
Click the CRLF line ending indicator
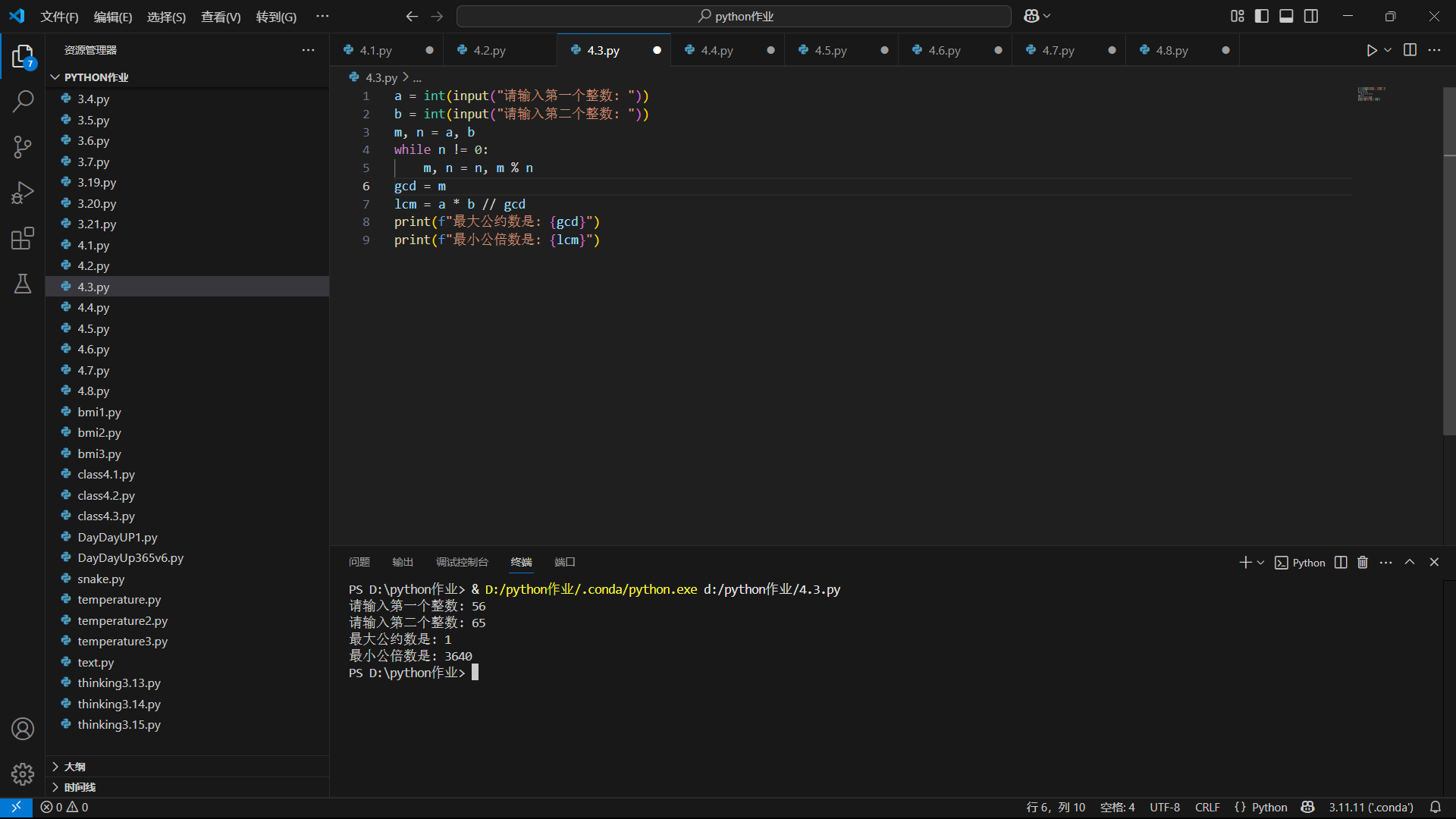pyautogui.click(x=1207, y=807)
